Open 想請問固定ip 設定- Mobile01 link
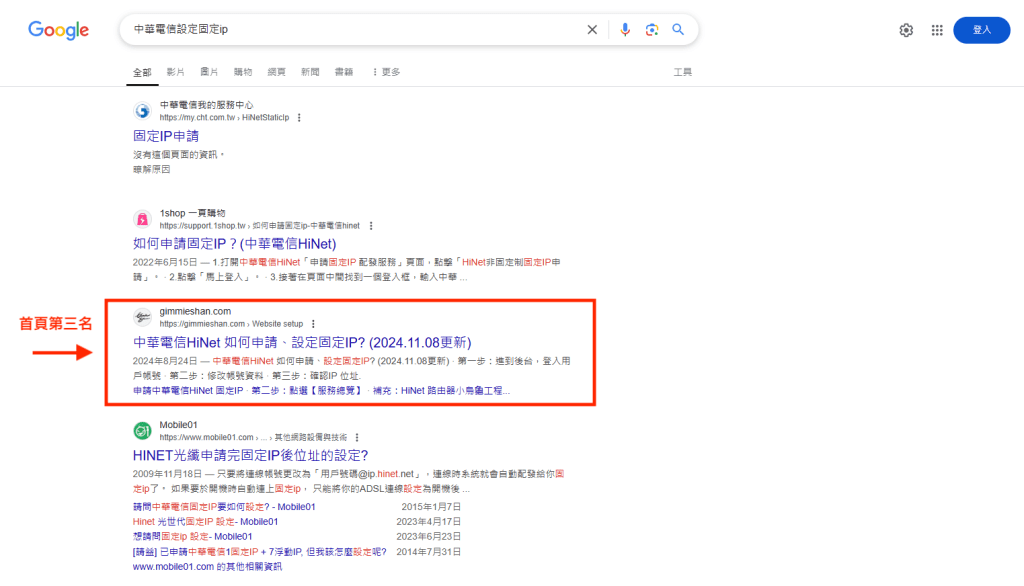This screenshot has height=586, width=1024. [x=193, y=536]
